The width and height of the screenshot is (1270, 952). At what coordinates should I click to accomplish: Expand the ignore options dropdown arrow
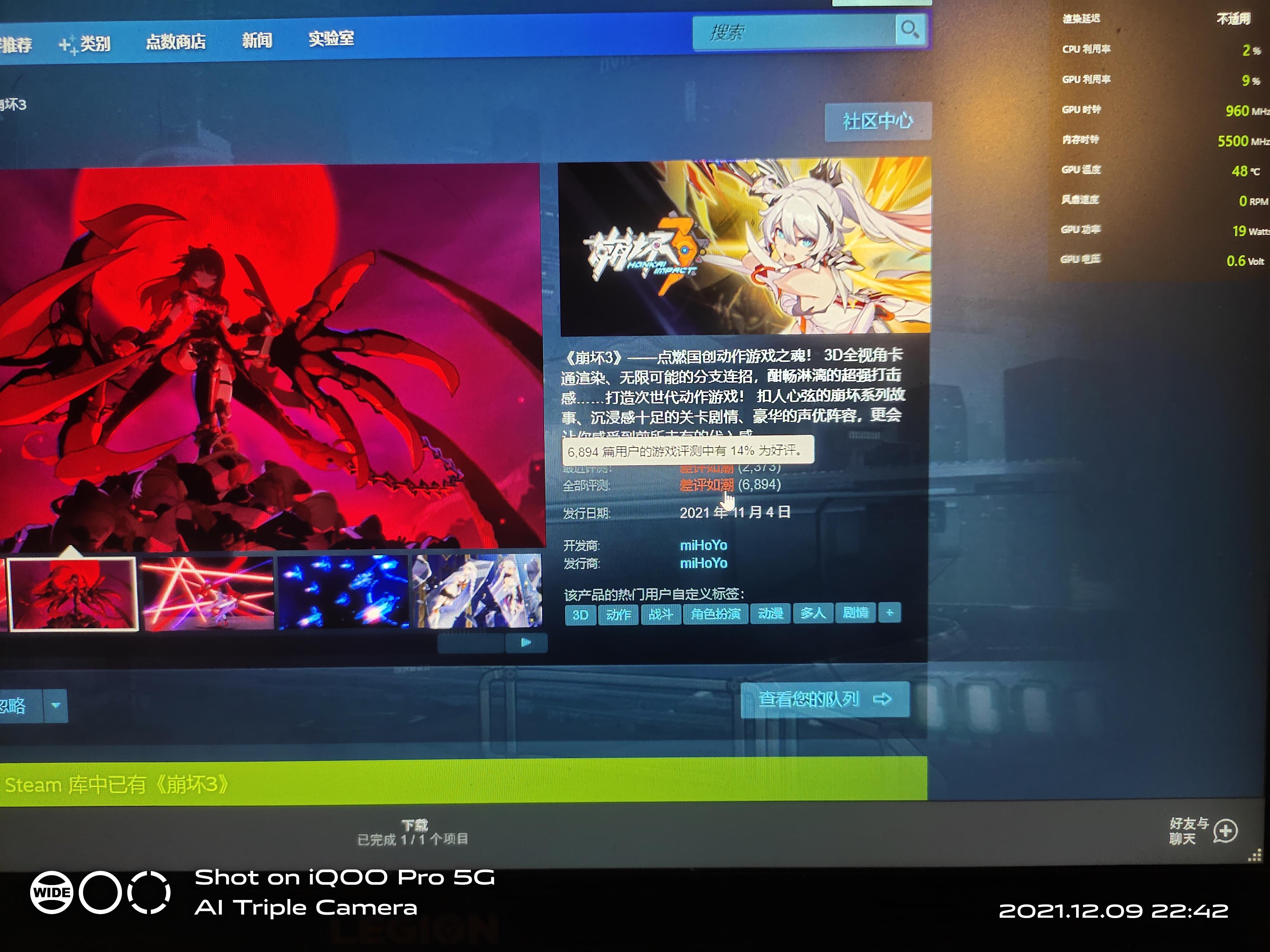(x=56, y=706)
